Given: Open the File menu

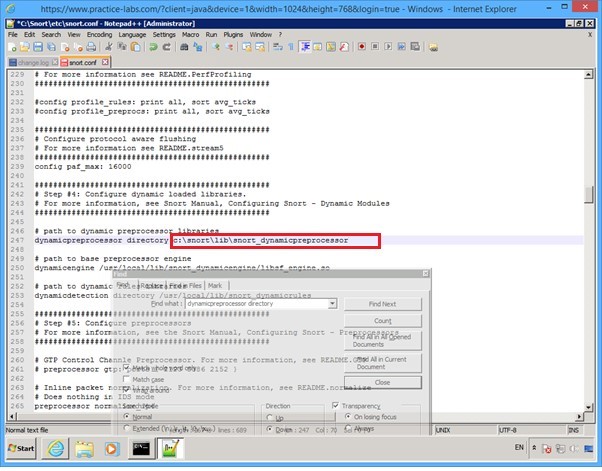Looking at the screenshot, I should pos(13,35).
